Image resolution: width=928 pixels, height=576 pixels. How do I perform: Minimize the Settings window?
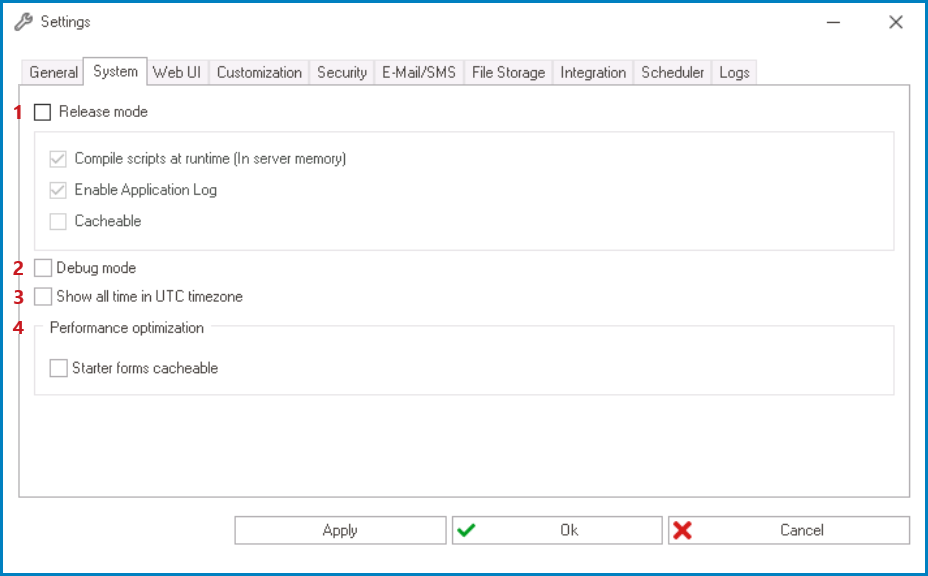click(835, 22)
